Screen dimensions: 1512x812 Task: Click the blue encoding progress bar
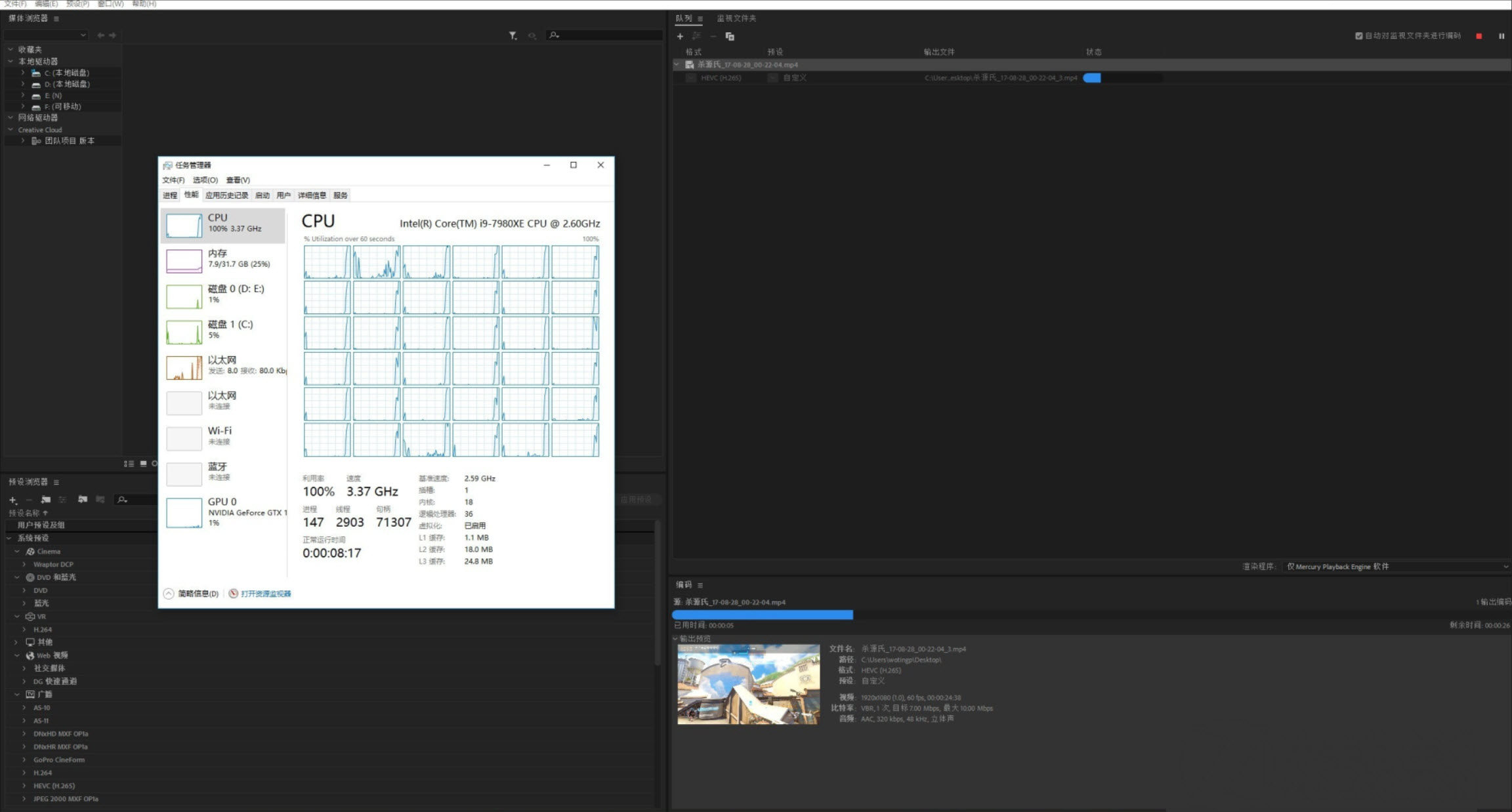pos(762,615)
